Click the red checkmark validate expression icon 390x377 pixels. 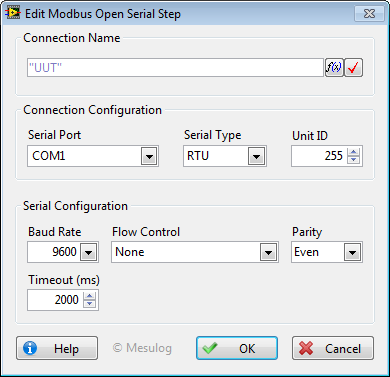[x=353, y=68]
